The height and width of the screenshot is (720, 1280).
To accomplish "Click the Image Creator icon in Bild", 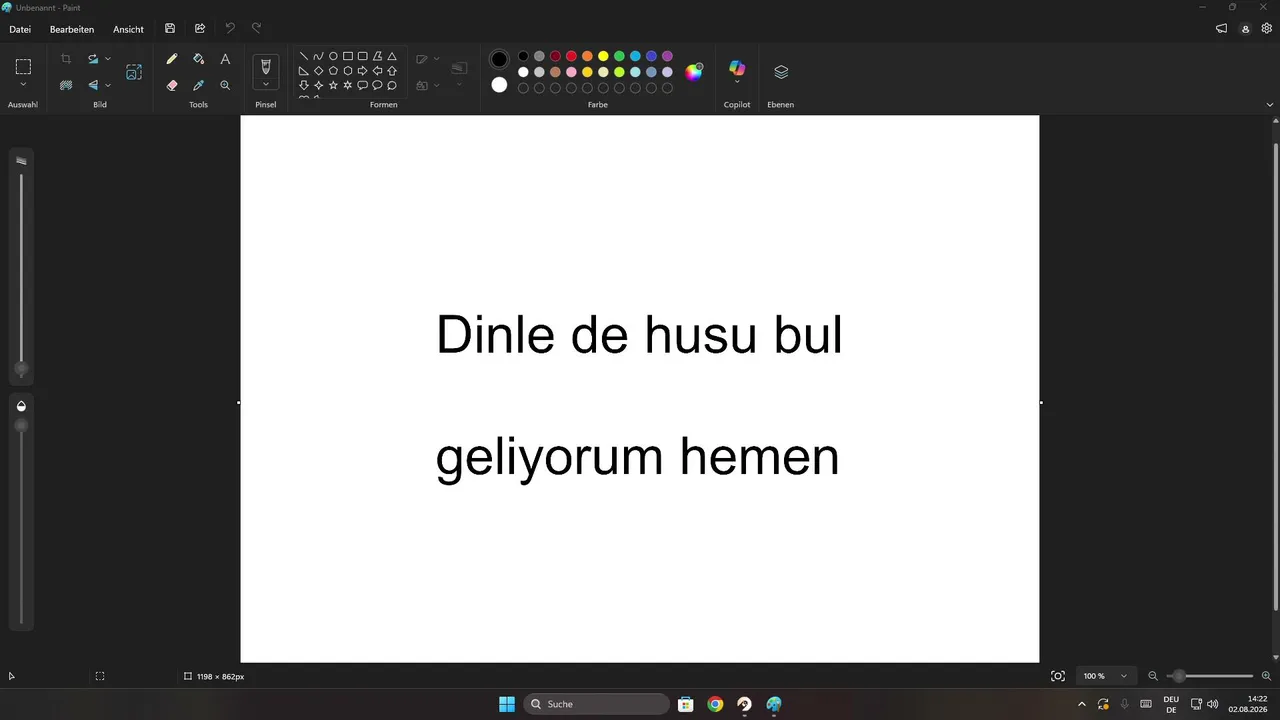I will pyautogui.click(x=134, y=72).
